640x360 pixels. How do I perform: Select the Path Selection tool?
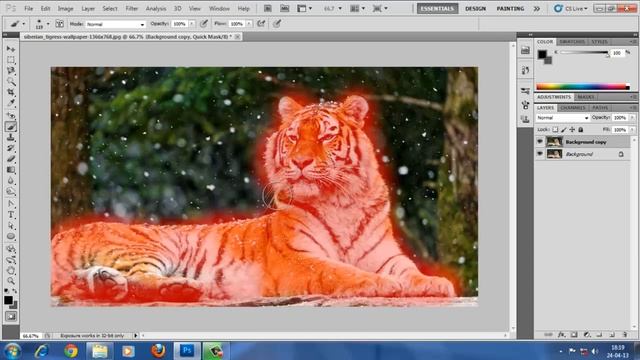11,226
